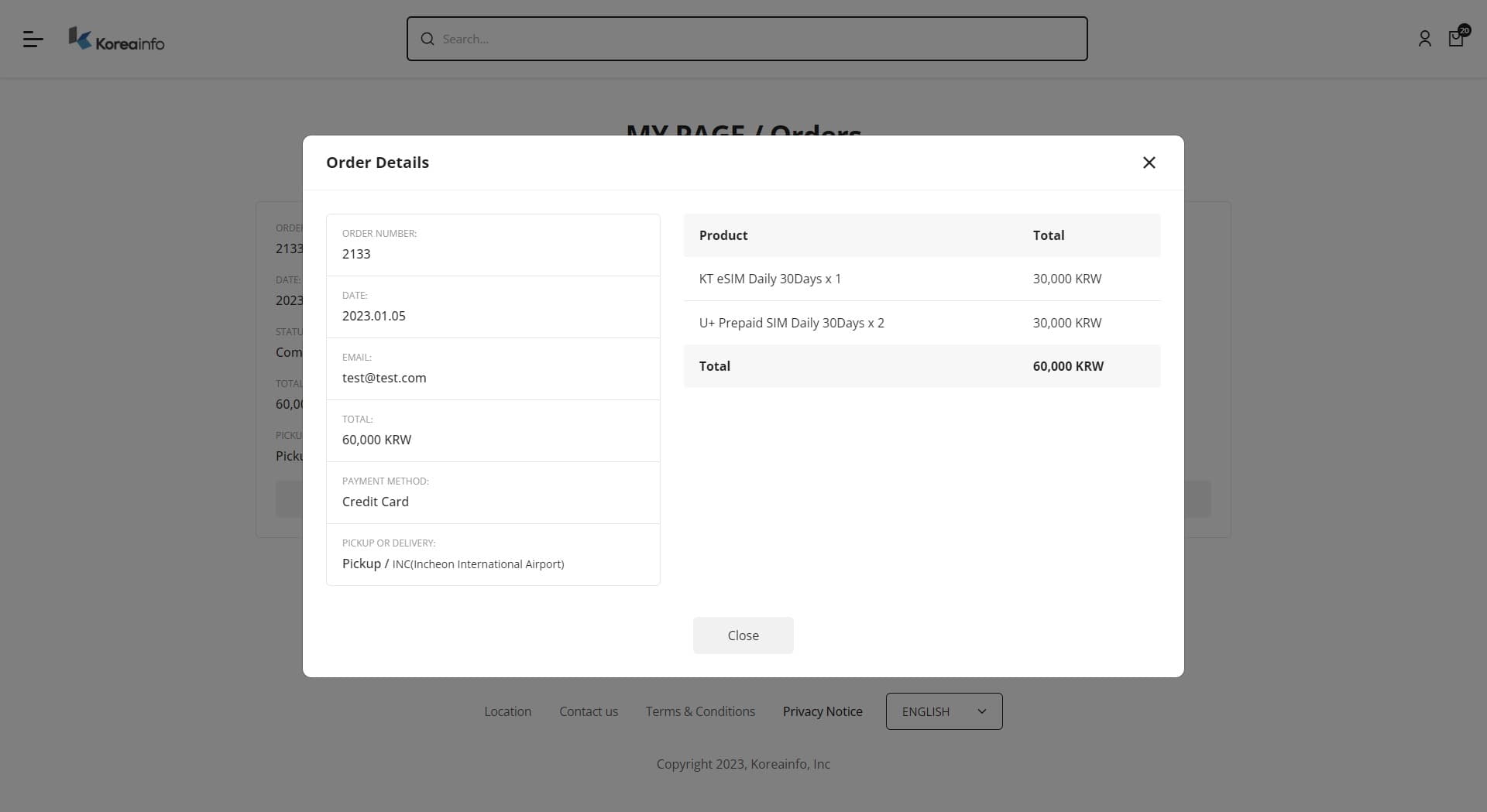
Task: Open the Terms & Conditions link
Action: (700, 711)
